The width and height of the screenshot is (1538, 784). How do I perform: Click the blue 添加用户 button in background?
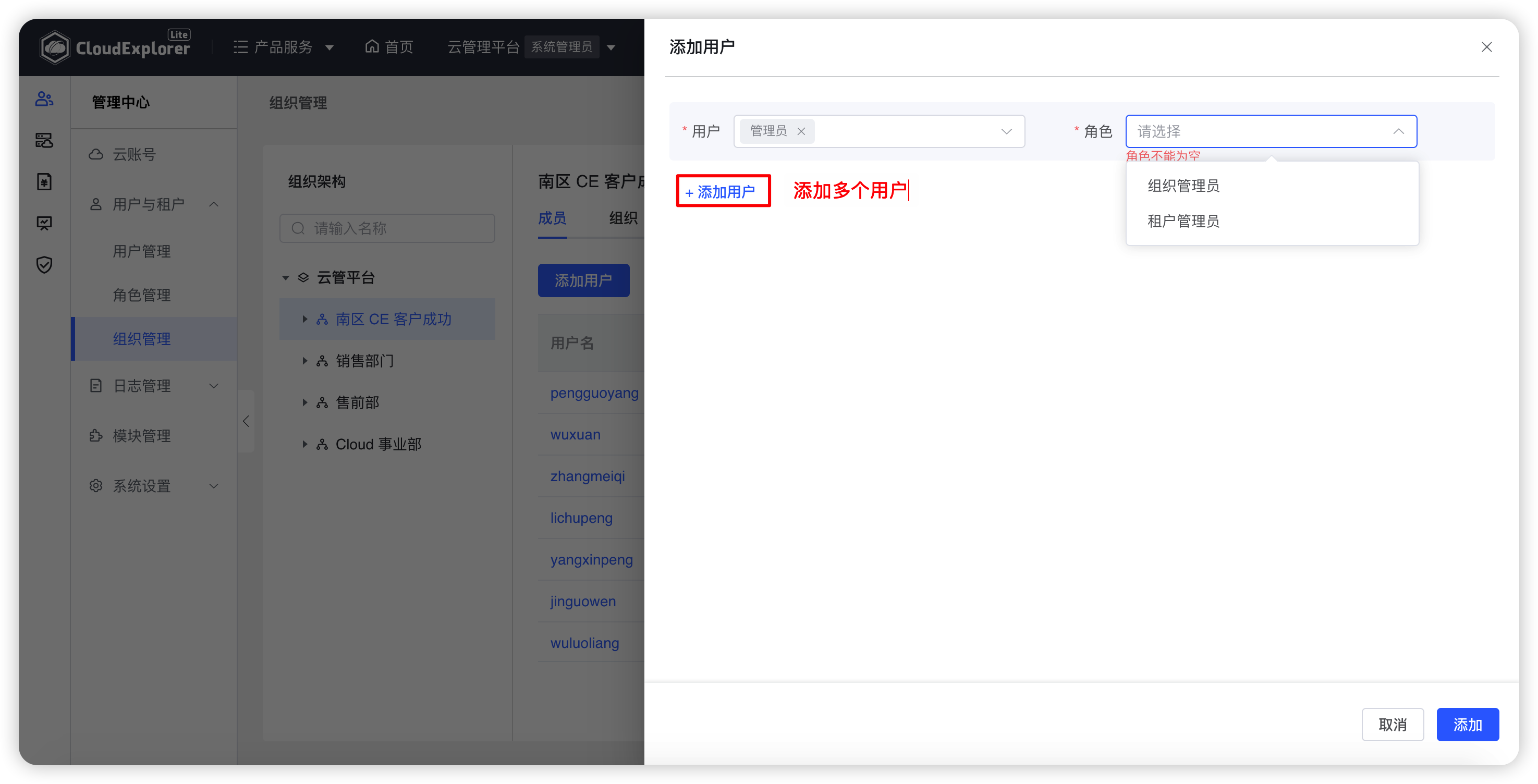tap(583, 280)
